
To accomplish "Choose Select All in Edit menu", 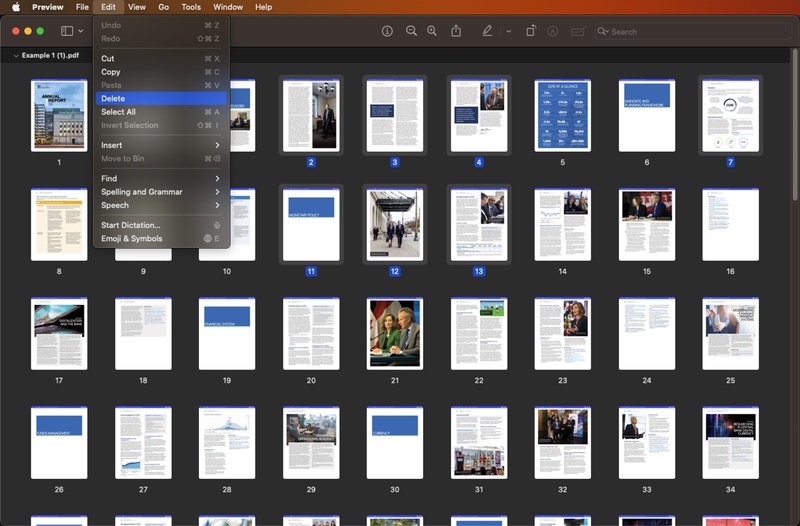I will click(x=161, y=112).
